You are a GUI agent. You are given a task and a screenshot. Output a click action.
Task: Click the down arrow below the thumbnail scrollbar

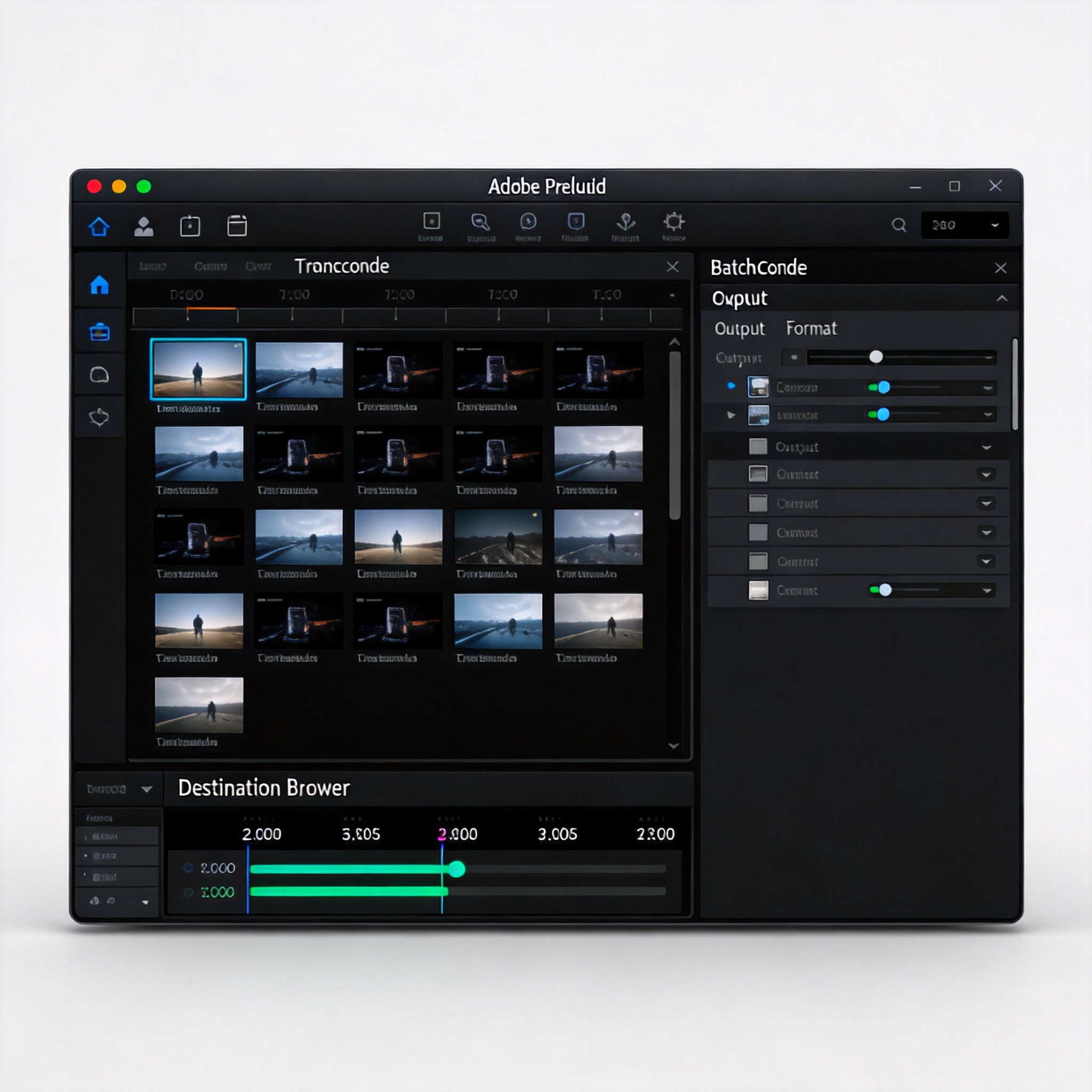[674, 746]
